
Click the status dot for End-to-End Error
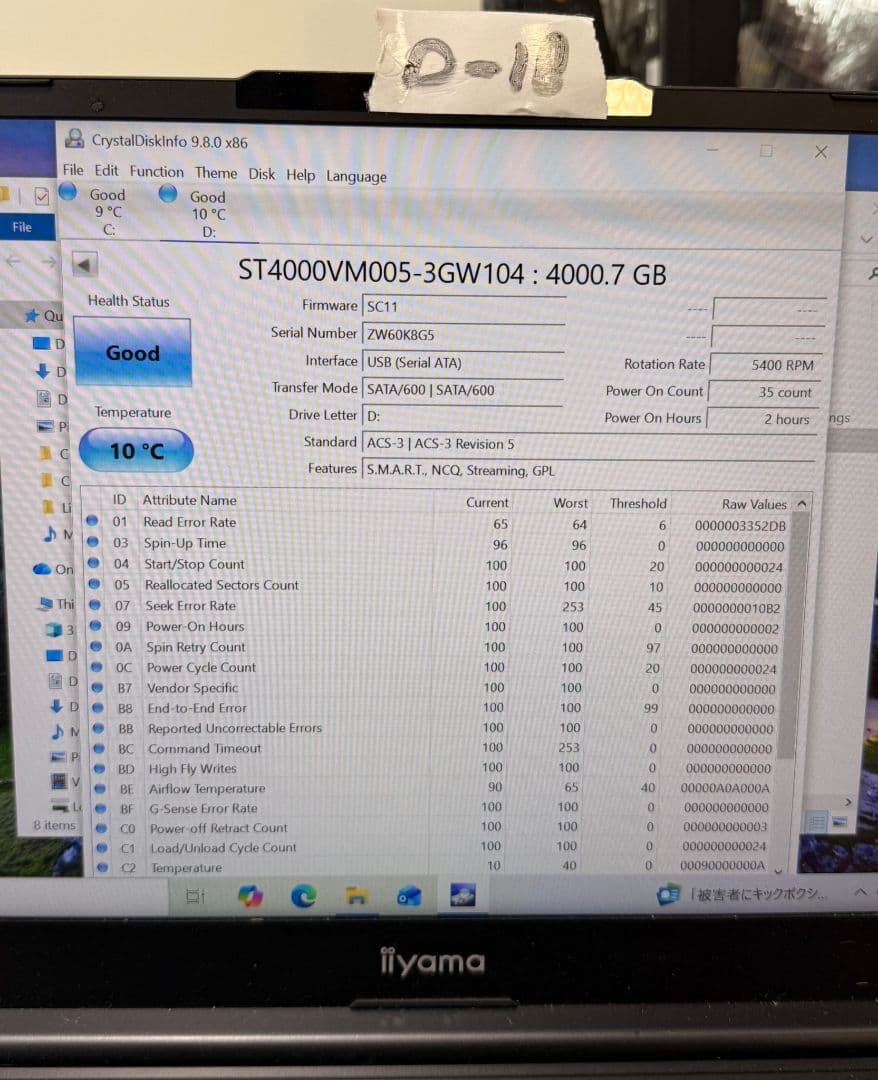tap(98, 707)
